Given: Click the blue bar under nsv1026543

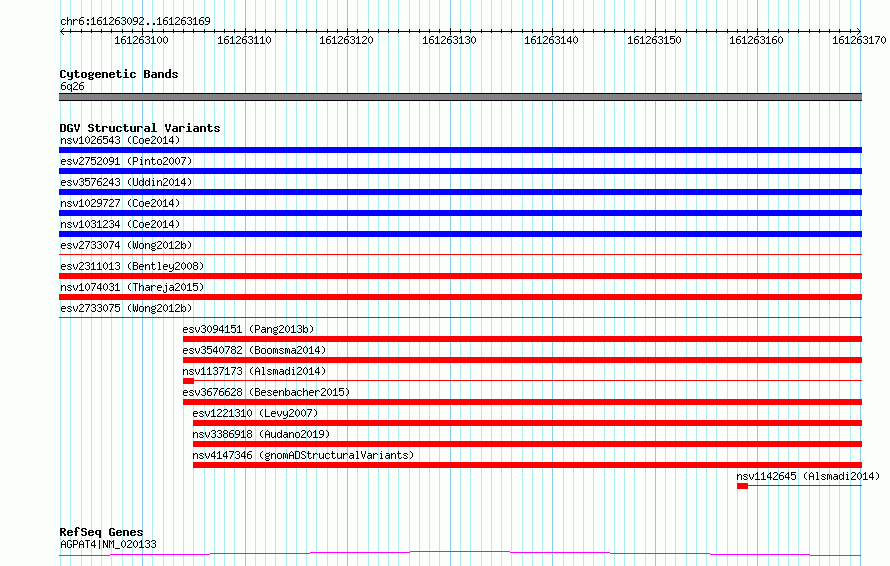Looking at the screenshot, I should point(460,150).
